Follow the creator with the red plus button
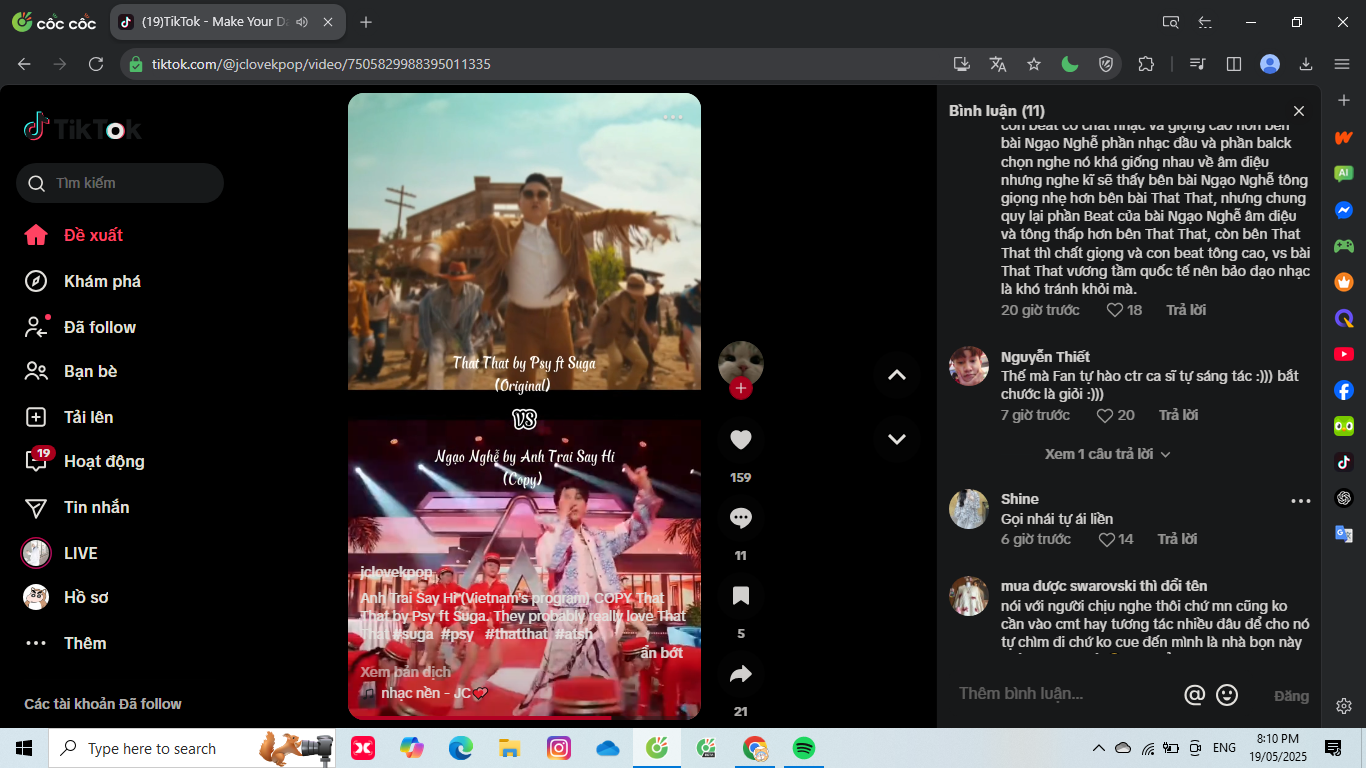 (x=740, y=388)
